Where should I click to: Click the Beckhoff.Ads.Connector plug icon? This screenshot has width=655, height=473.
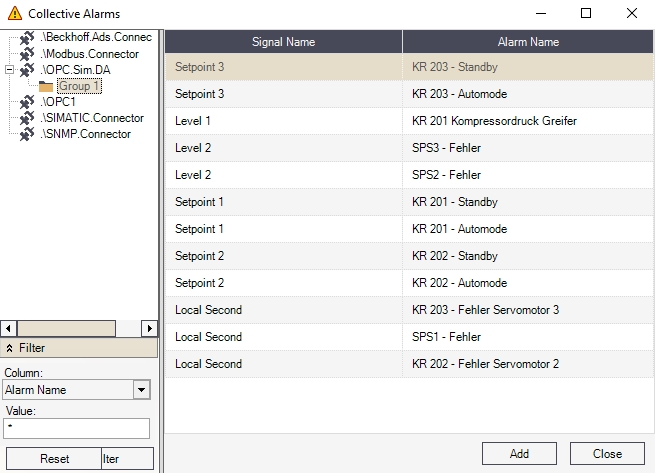point(28,38)
